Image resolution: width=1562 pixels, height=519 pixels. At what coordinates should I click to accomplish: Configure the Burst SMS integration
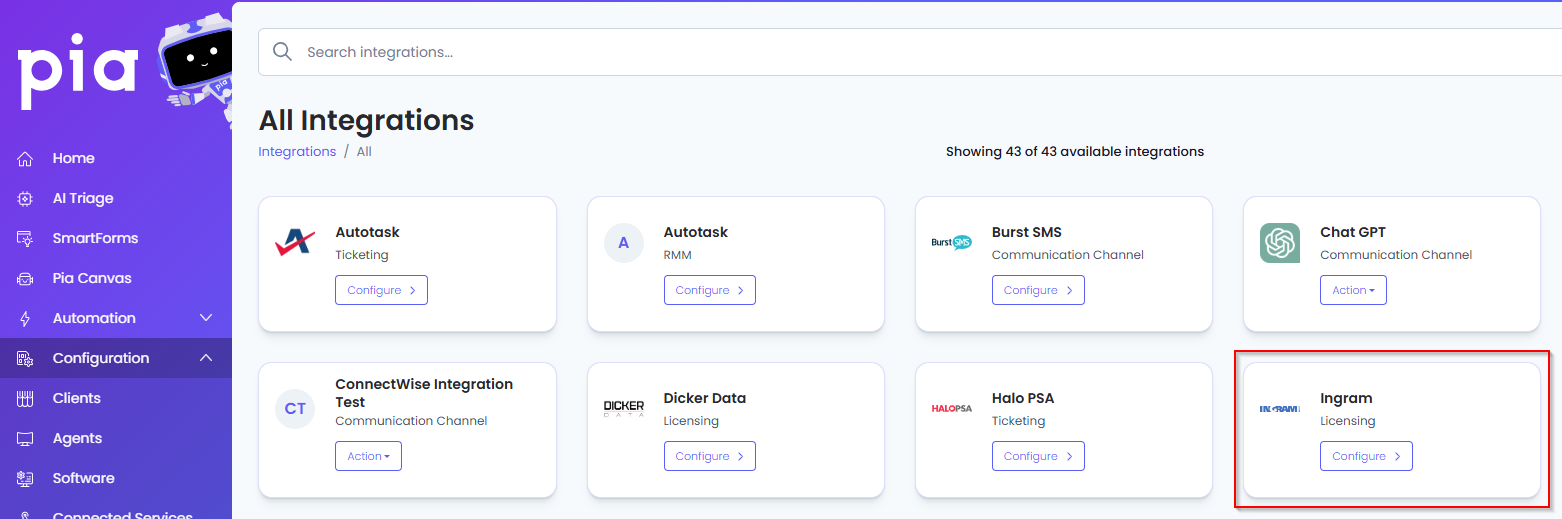(1038, 290)
